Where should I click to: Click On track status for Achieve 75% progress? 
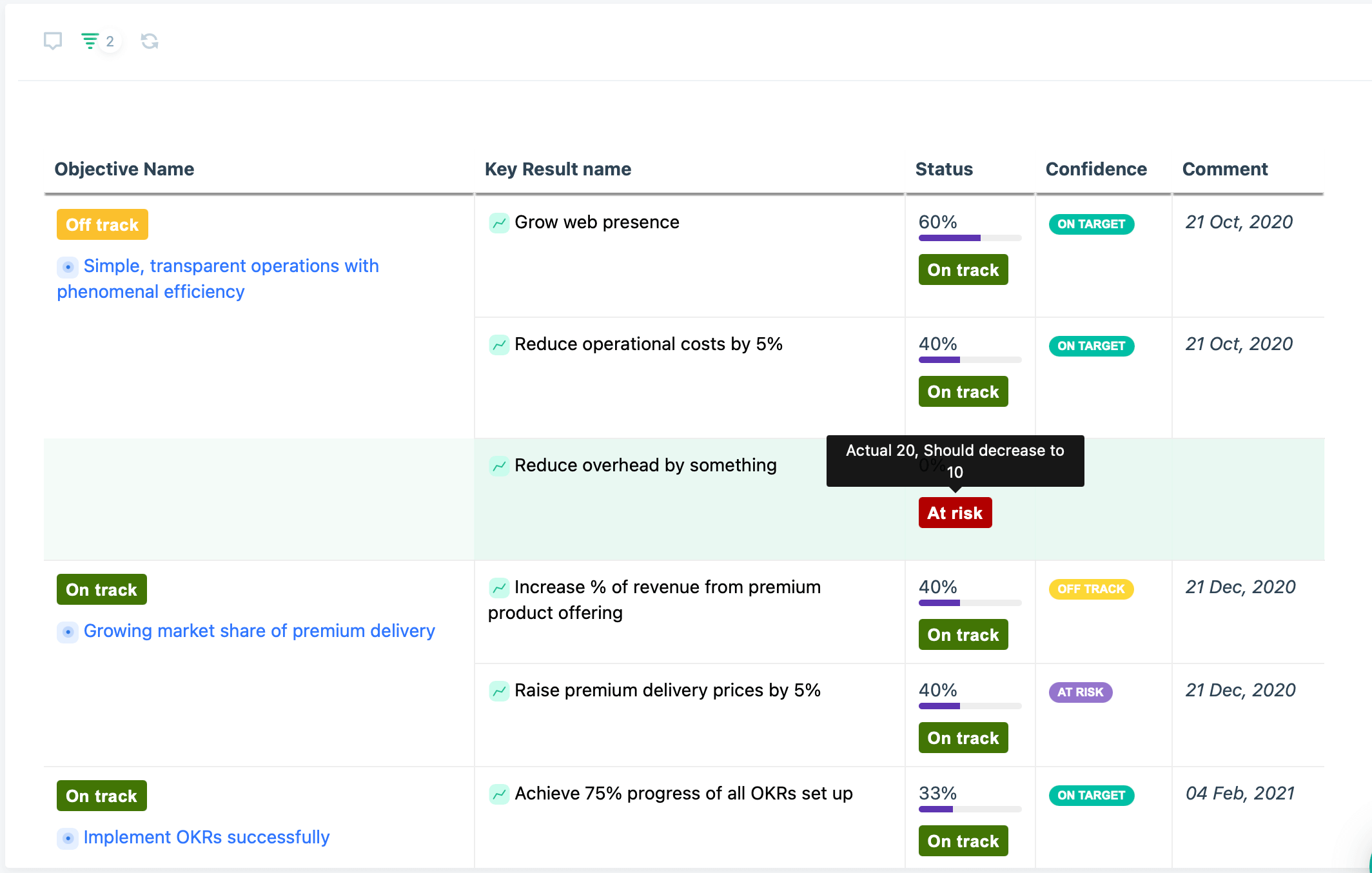[x=963, y=841]
